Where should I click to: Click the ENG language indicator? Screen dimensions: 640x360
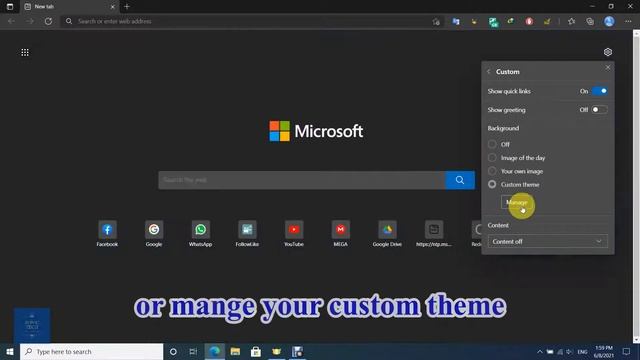(582, 351)
